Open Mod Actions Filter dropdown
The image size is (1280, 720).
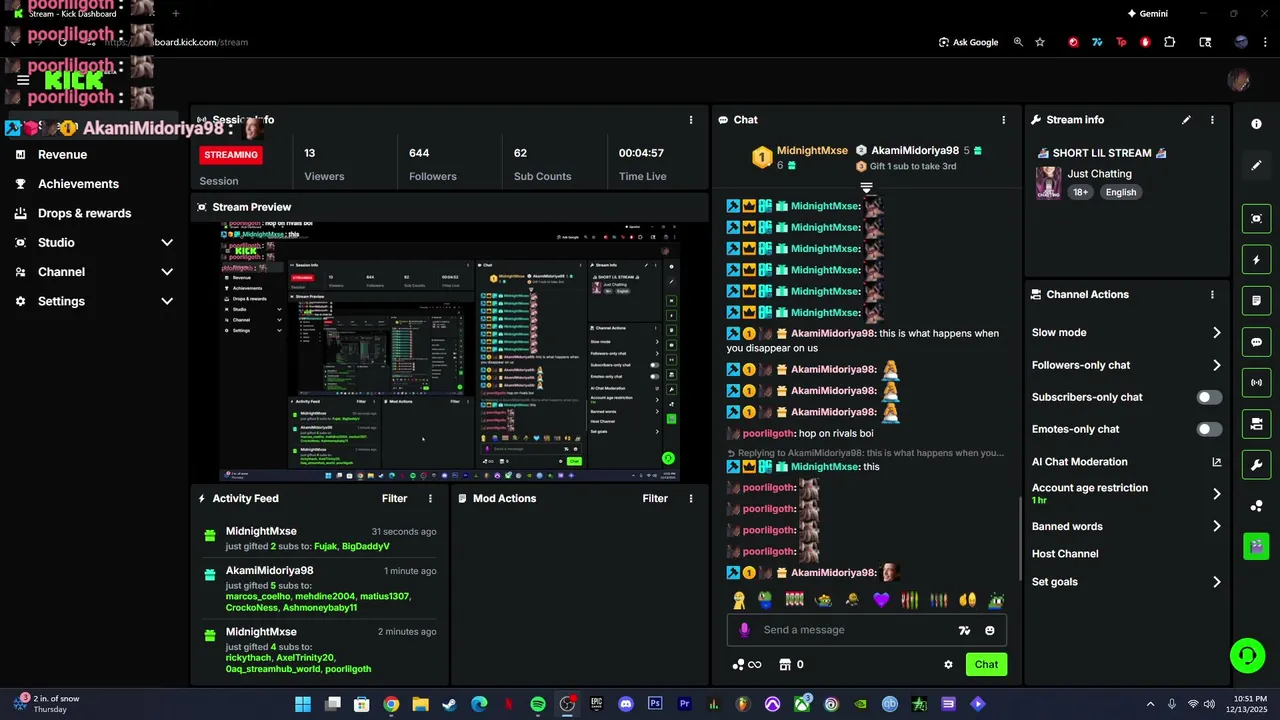pyautogui.click(x=655, y=498)
